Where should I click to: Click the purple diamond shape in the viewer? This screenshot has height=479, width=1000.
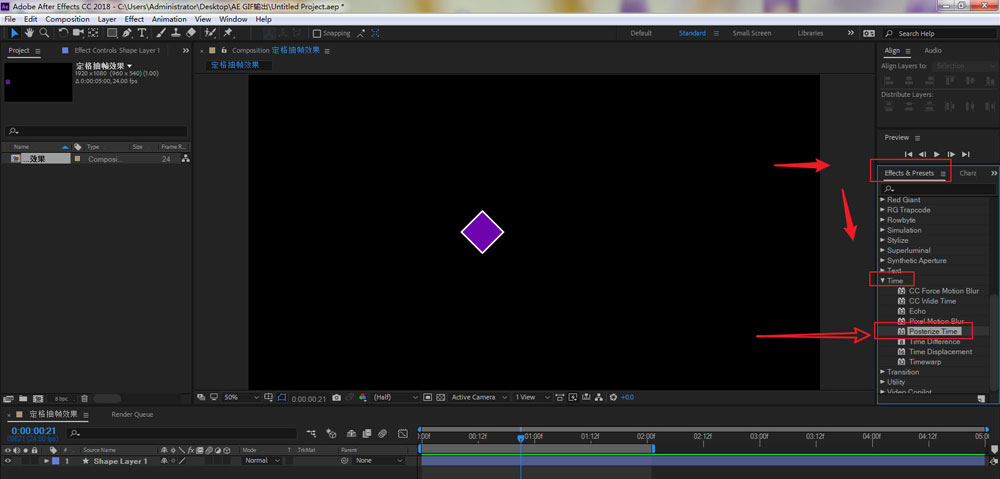482,232
